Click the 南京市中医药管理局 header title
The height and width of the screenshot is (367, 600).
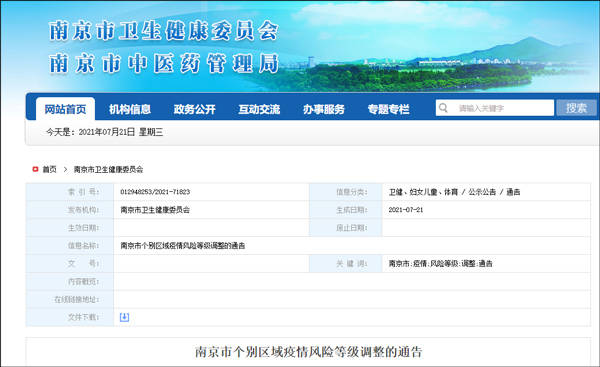click(164, 63)
